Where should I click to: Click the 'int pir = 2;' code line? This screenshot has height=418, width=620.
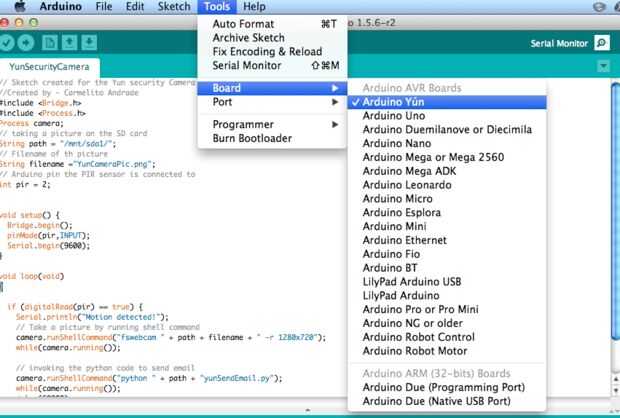(x=25, y=184)
